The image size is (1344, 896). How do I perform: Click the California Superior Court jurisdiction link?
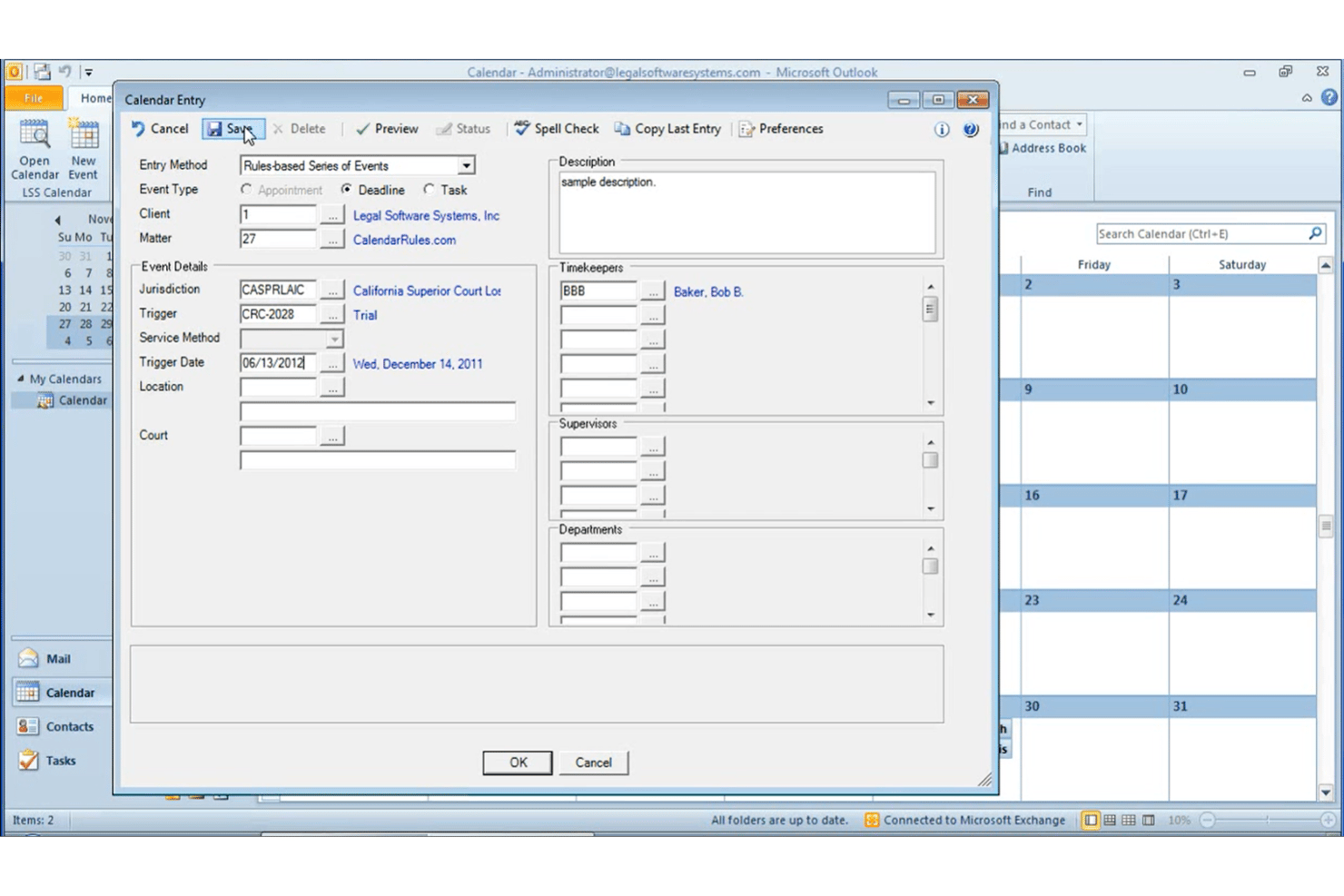coord(427,291)
